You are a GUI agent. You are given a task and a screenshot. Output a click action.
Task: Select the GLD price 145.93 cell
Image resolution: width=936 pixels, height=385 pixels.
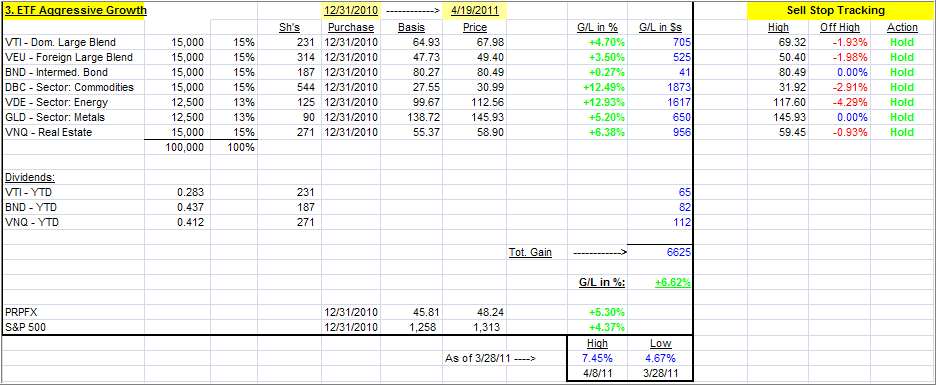click(x=474, y=117)
